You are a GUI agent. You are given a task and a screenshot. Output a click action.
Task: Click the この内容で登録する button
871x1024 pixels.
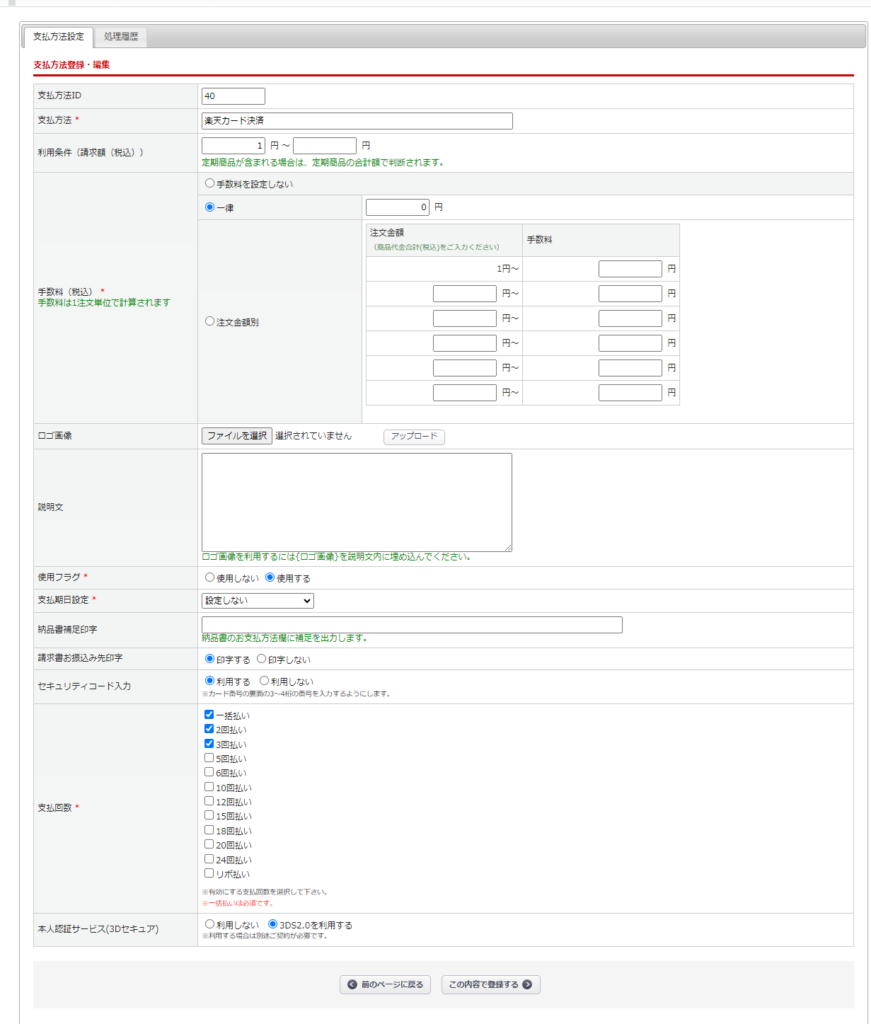490,984
